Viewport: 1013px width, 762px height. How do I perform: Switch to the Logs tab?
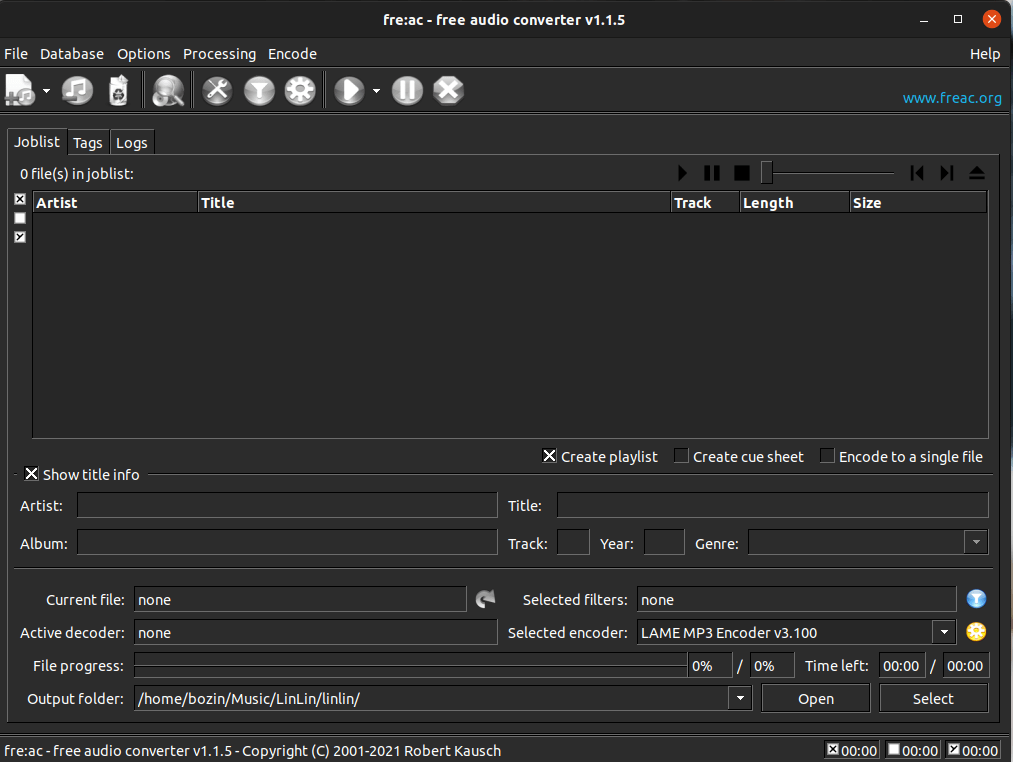click(131, 143)
